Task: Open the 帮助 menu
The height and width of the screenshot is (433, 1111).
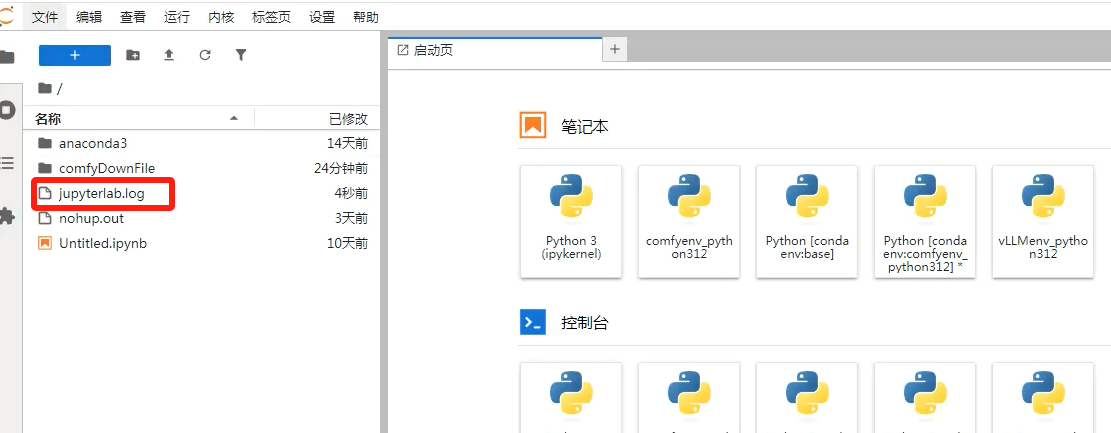Action: 366,18
